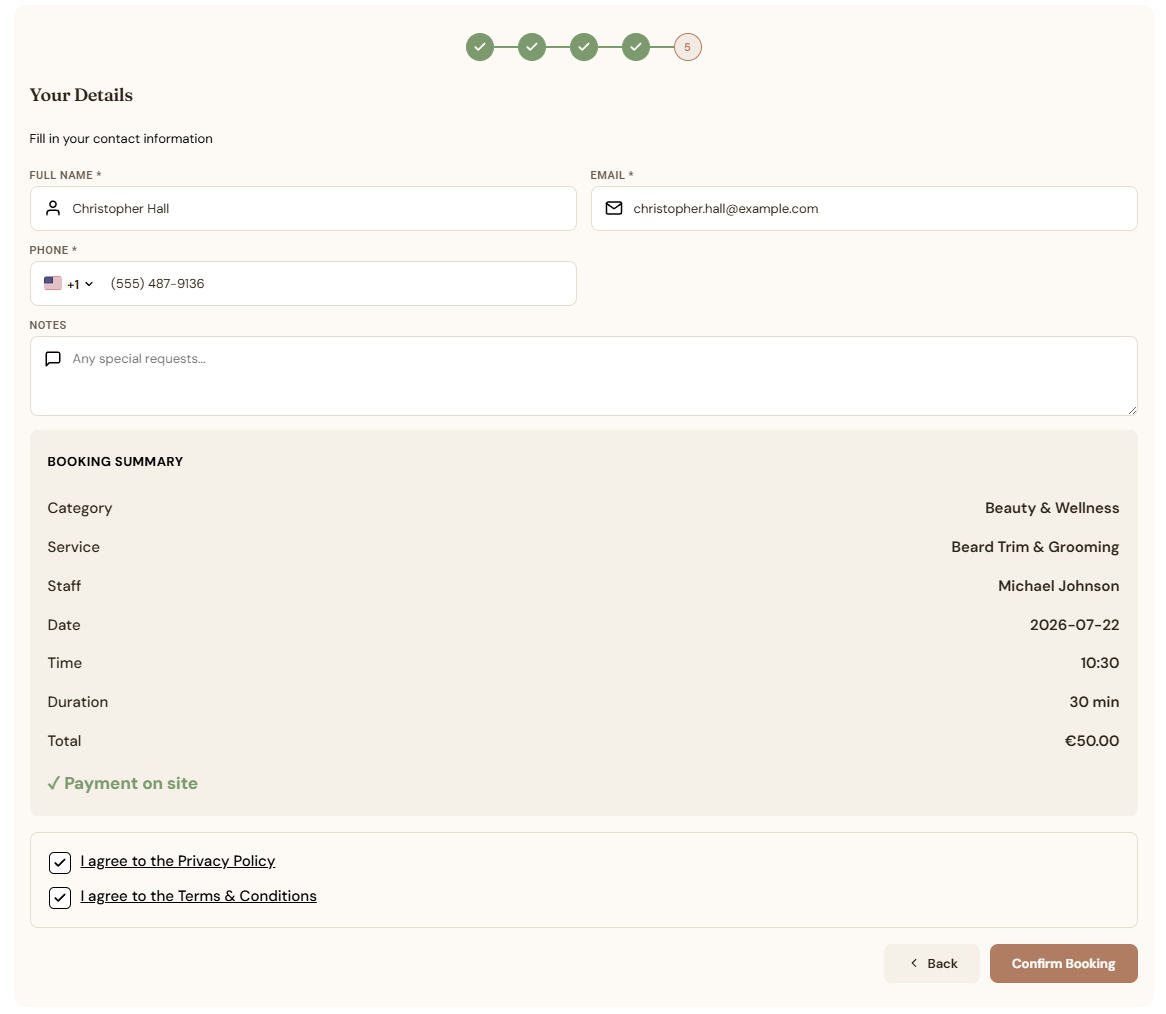Click the 'Category' summary row label
Image resolution: width=1166 pixels, height=1014 pixels.
tap(80, 508)
